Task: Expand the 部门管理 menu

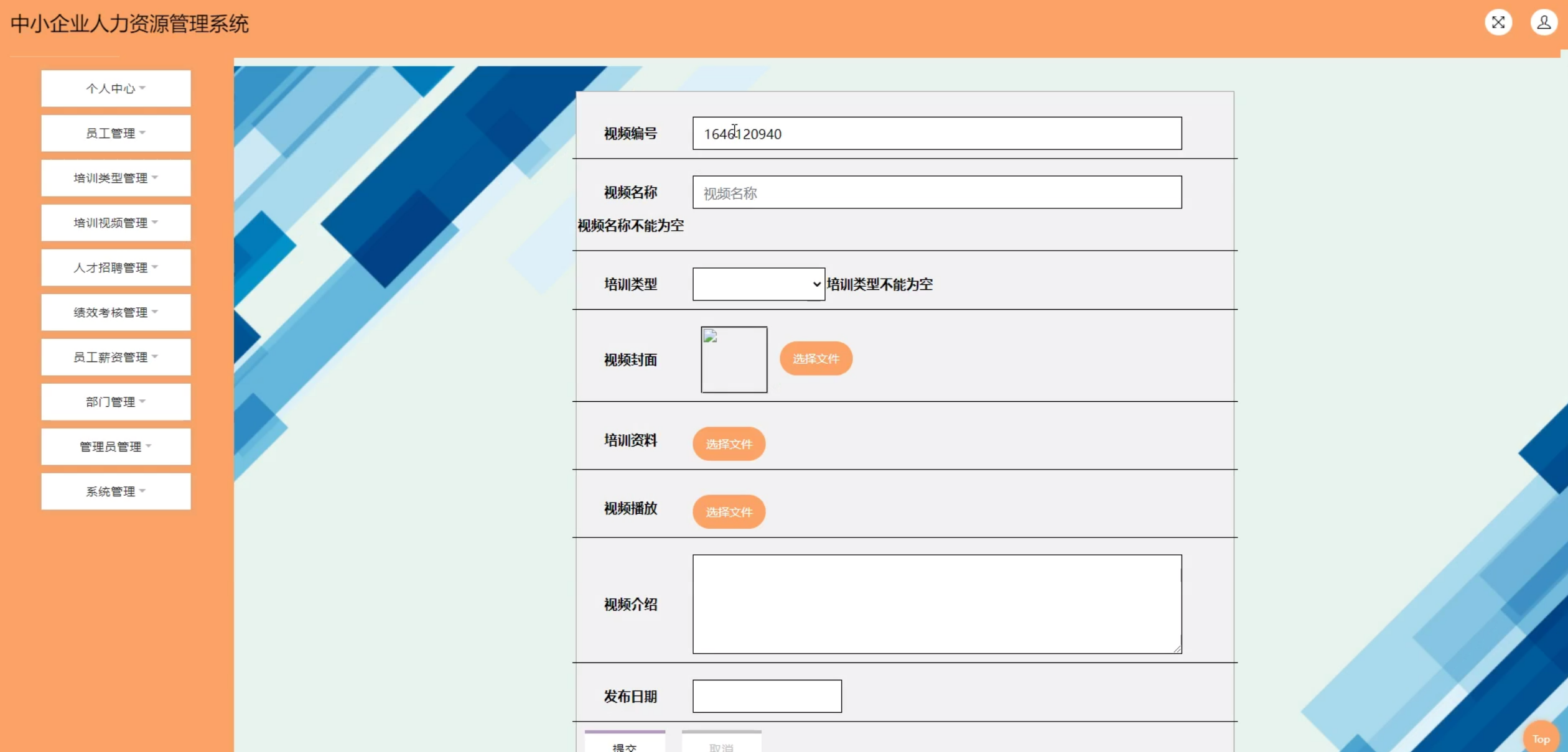Action: click(x=116, y=402)
